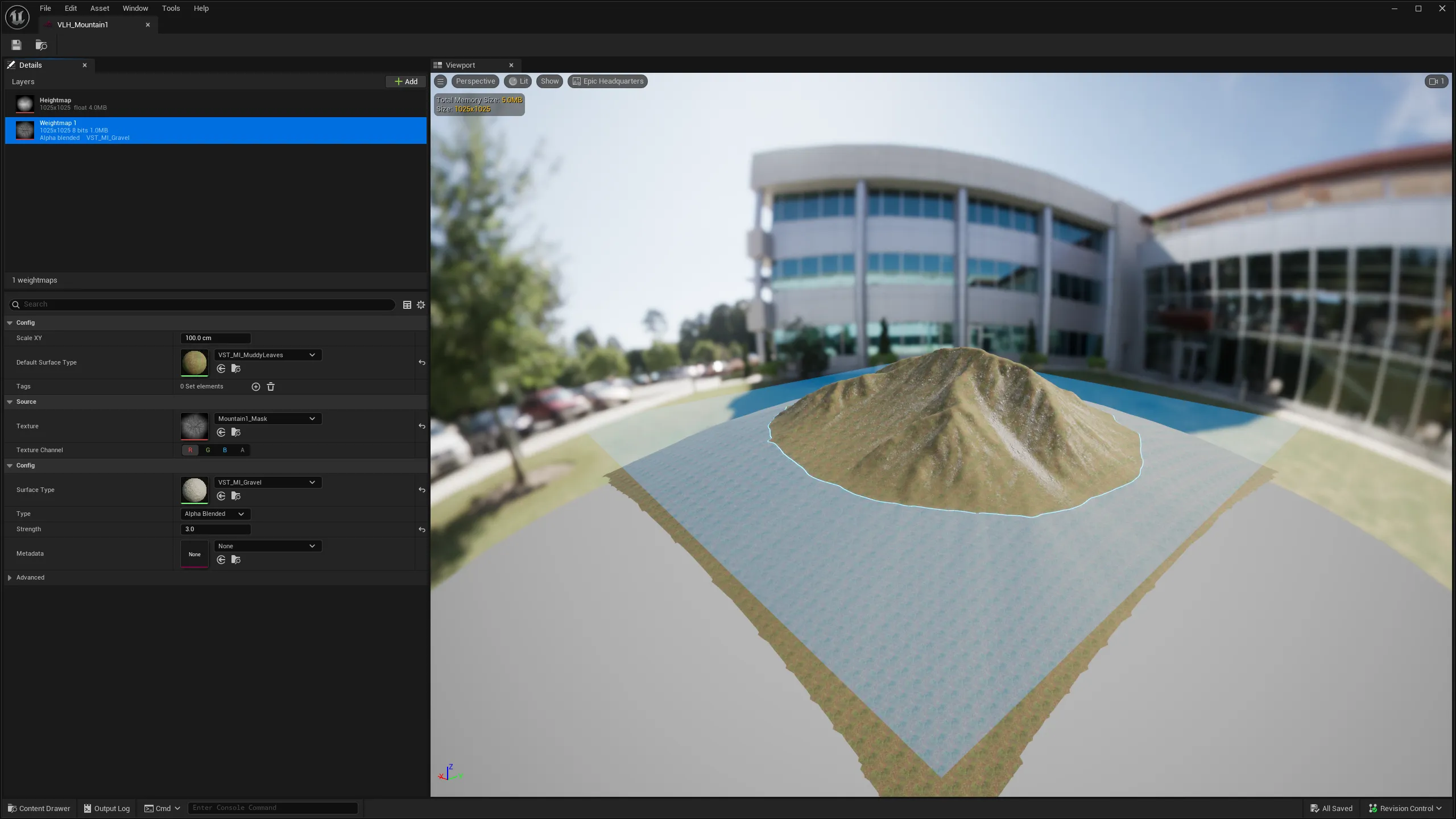The height and width of the screenshot is (819, 1456).
Task: Toggle property matrix grid view icon
Action: click(407, 305)
